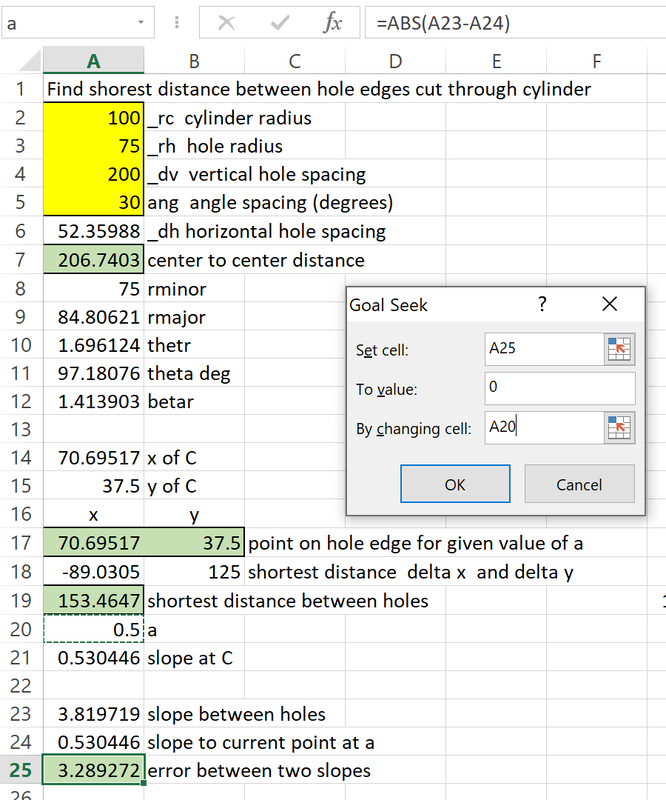666x800 pixels.
Task: Click the Goal Seek help question mark
Action: pos(542,303)
